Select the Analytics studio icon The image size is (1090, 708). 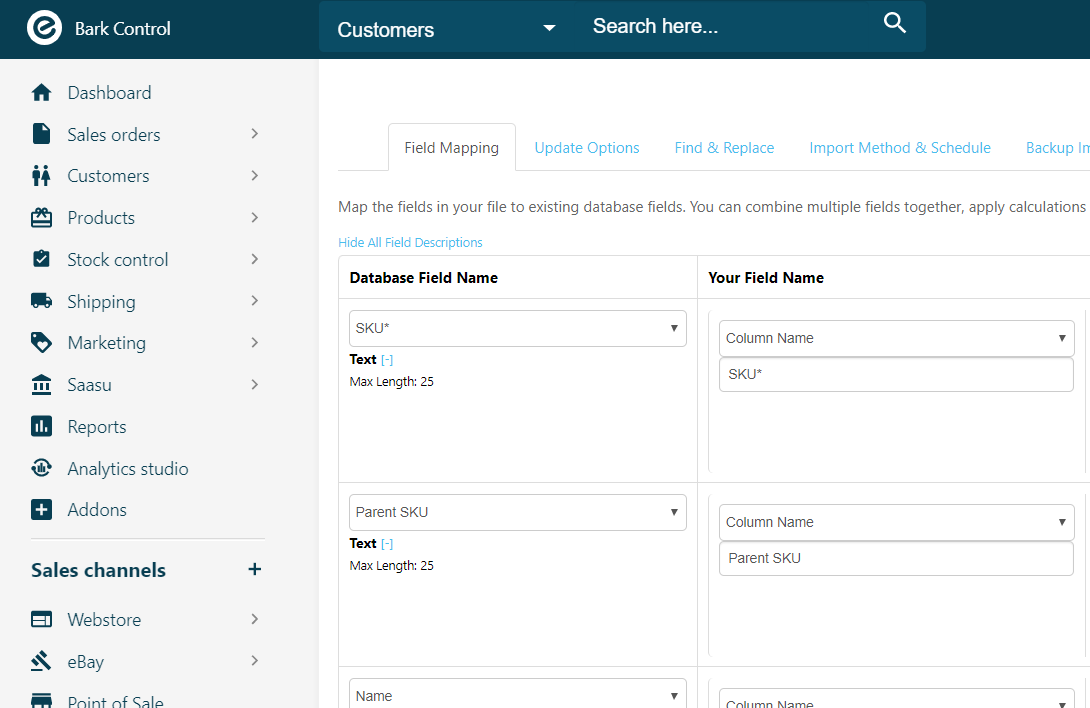coord(42,467)
